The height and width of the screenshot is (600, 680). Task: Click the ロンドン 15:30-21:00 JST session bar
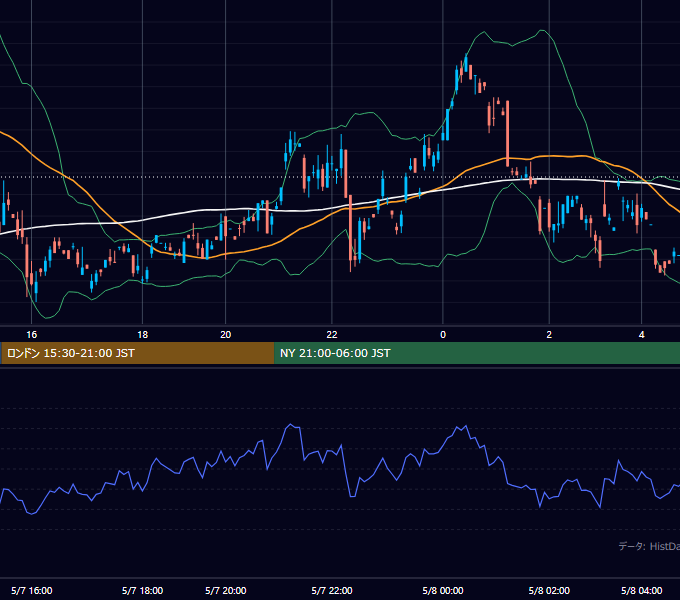tap(137, 353)
